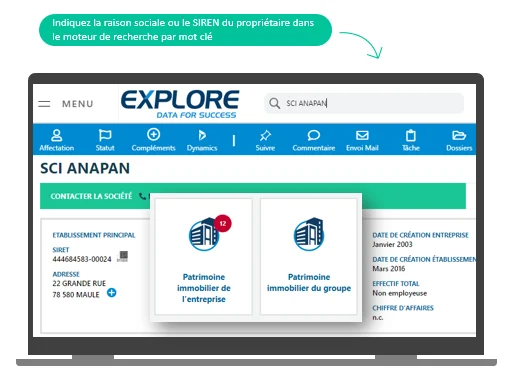Open Patrimoine immobilier de l'entreprise card
This screenshot has height=381, width=522.
[x=204, y=257]
